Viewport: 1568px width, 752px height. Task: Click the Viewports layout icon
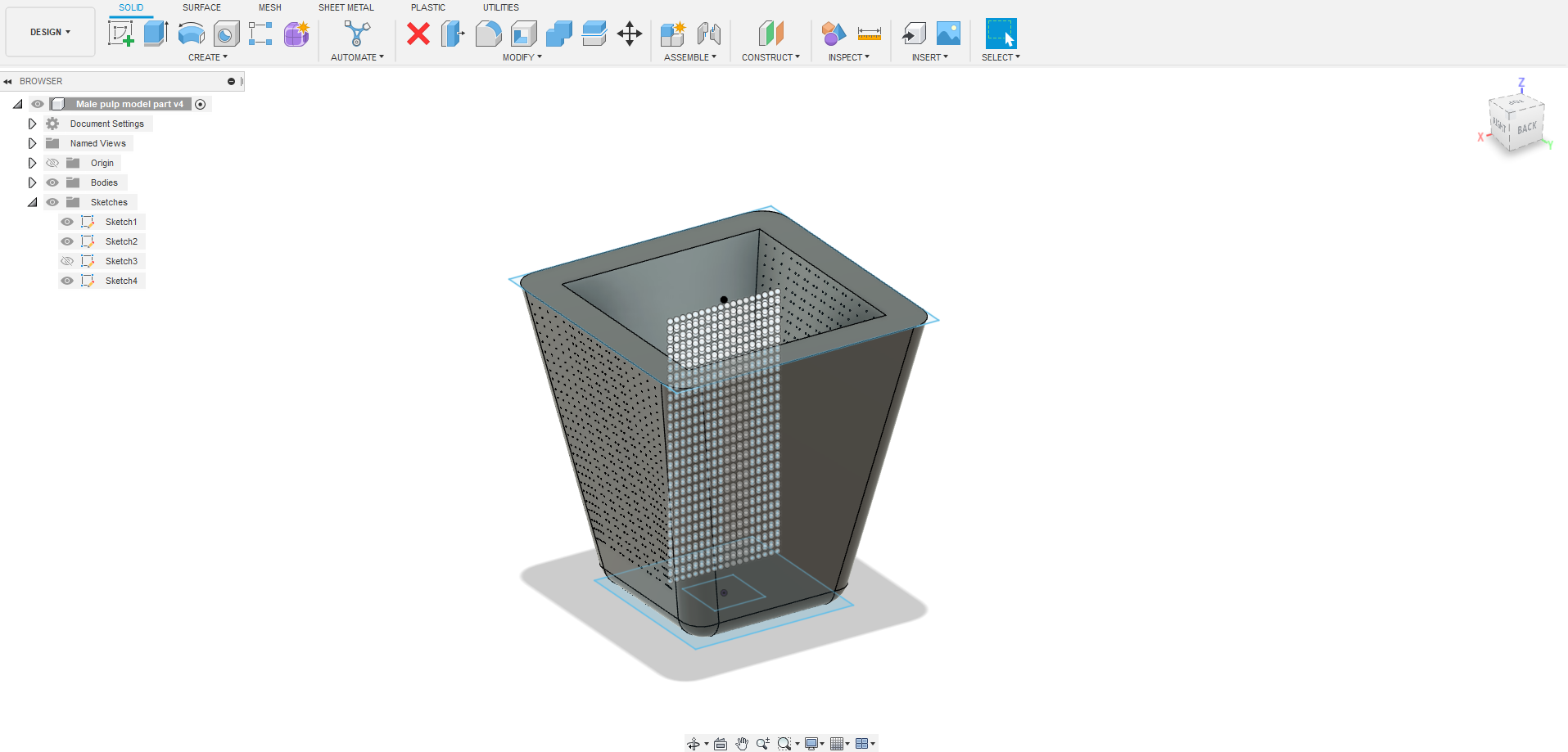pos(861,744)
